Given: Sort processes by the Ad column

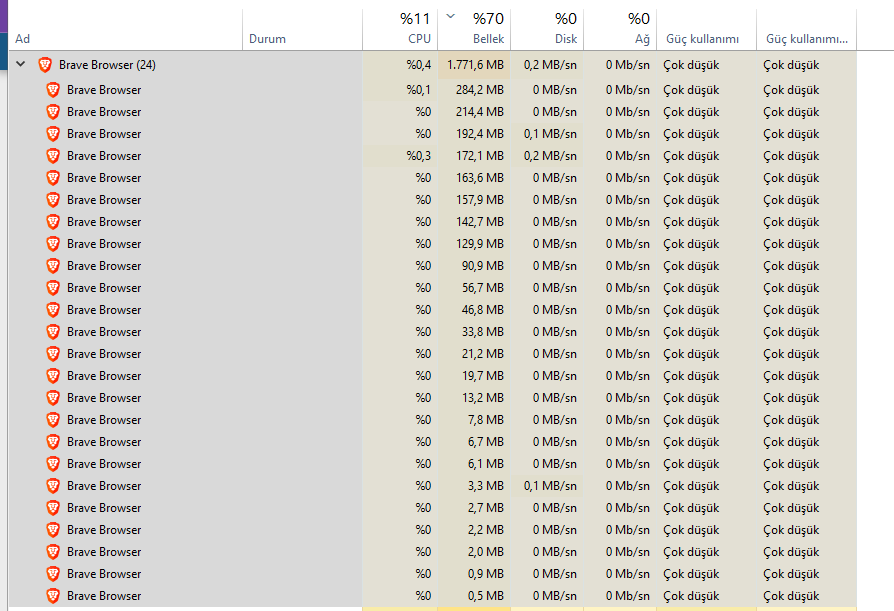Looking at the screenshot, I should pos(125,30).
